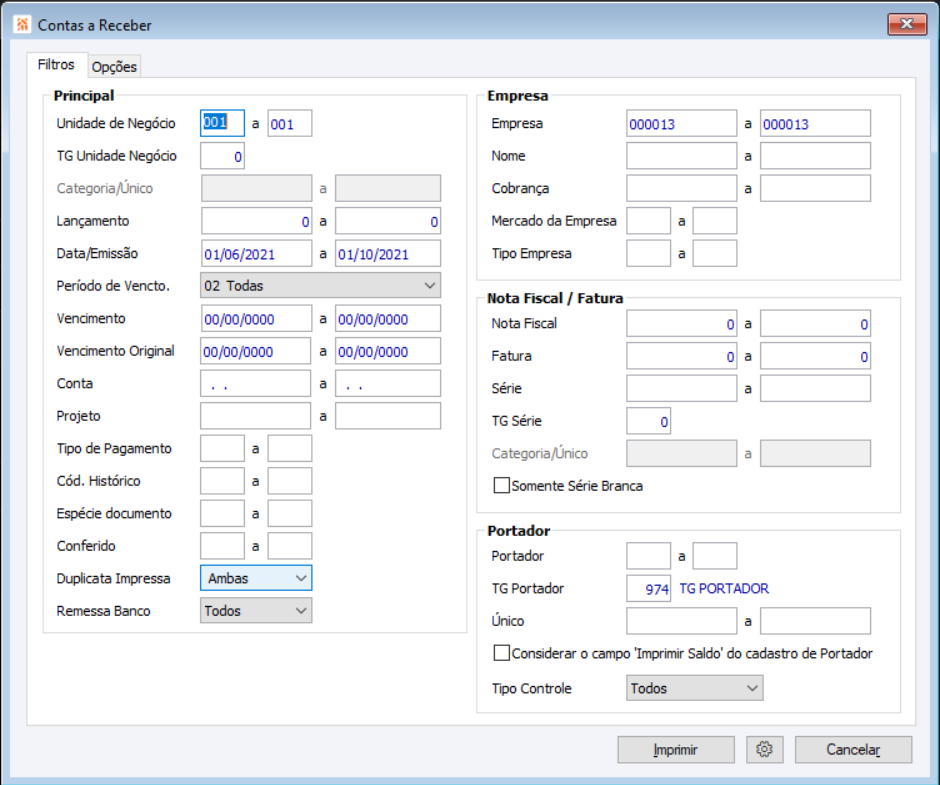The image size is (940, 785).
Task: Click the app icon in title bar
Action: tap(23, 24)
